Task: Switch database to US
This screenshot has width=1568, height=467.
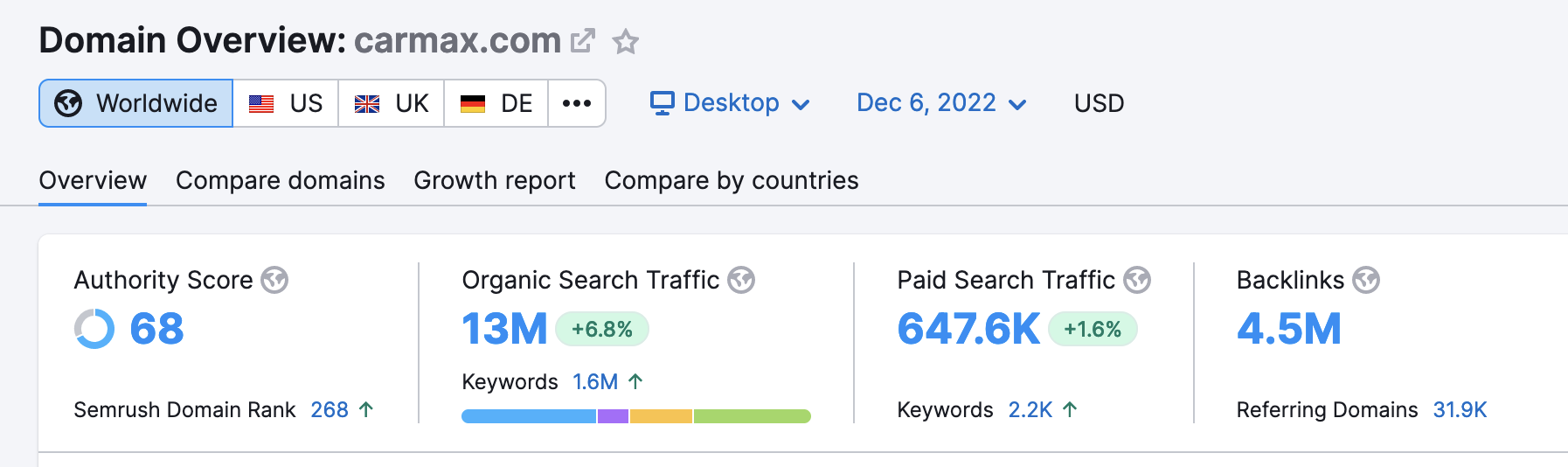Action: (286, 103)
